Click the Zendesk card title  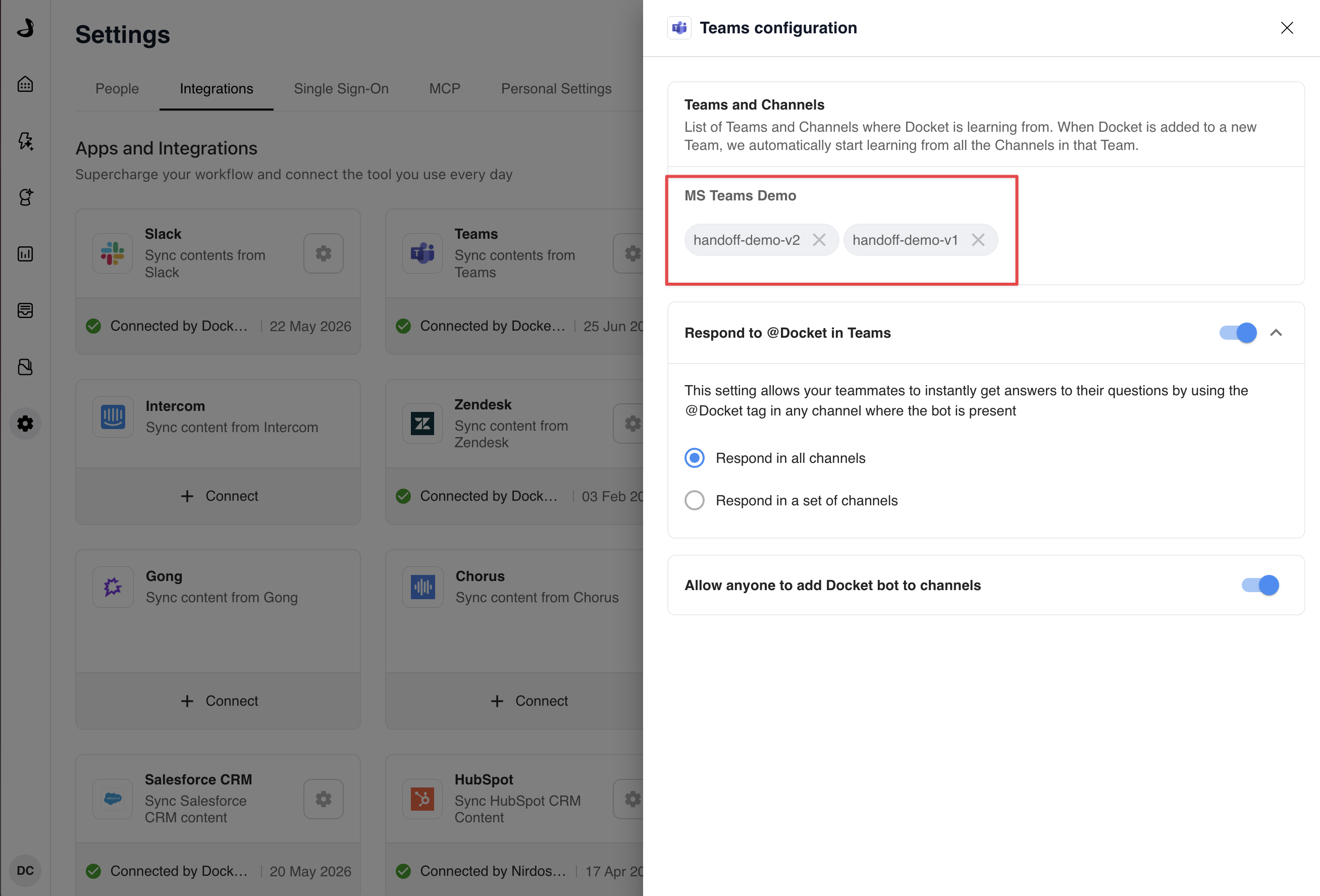point(483,404)
